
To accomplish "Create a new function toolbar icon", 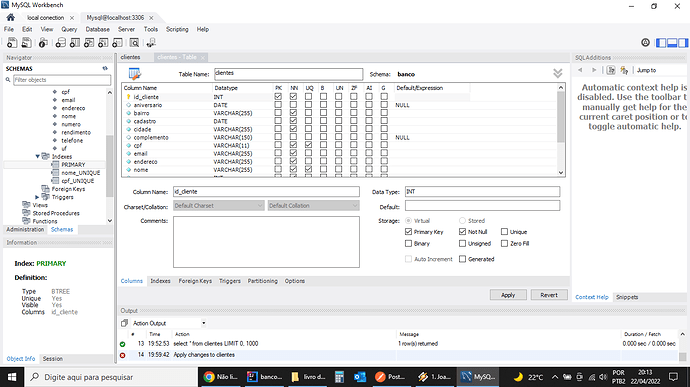I will 117,43.
